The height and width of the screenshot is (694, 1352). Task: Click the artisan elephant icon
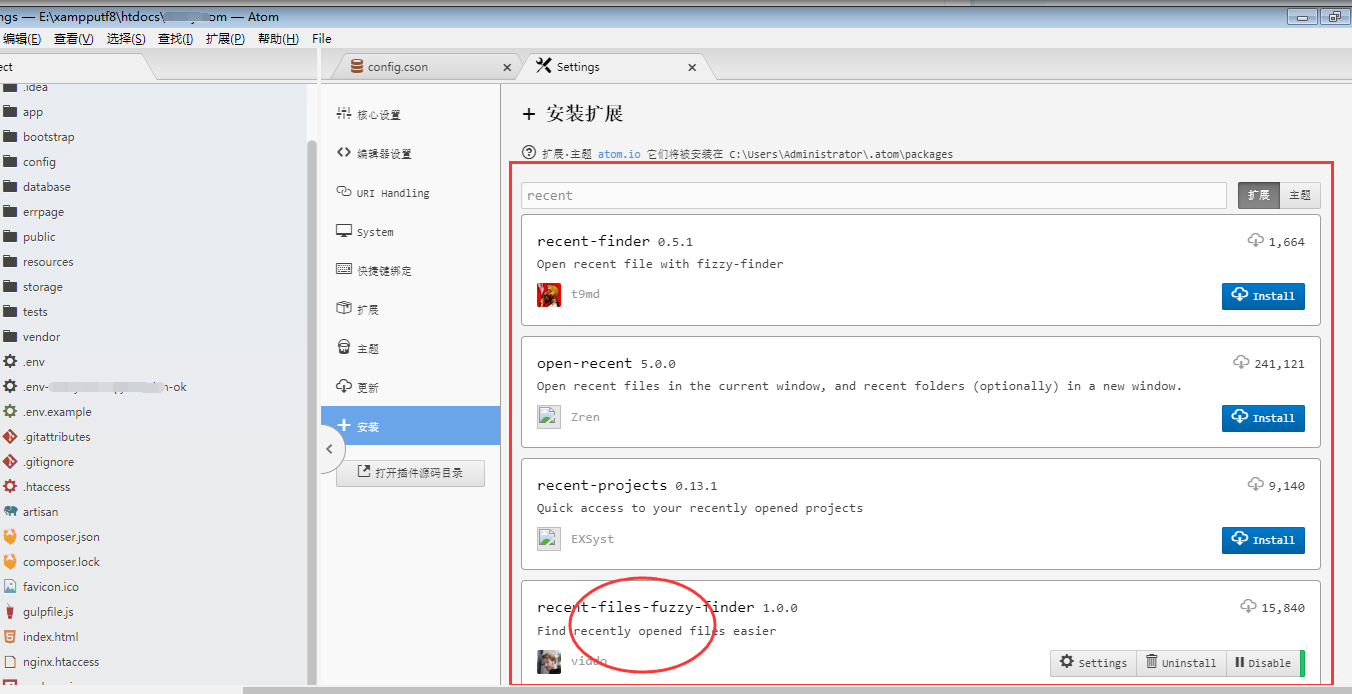tap(10, 511)
